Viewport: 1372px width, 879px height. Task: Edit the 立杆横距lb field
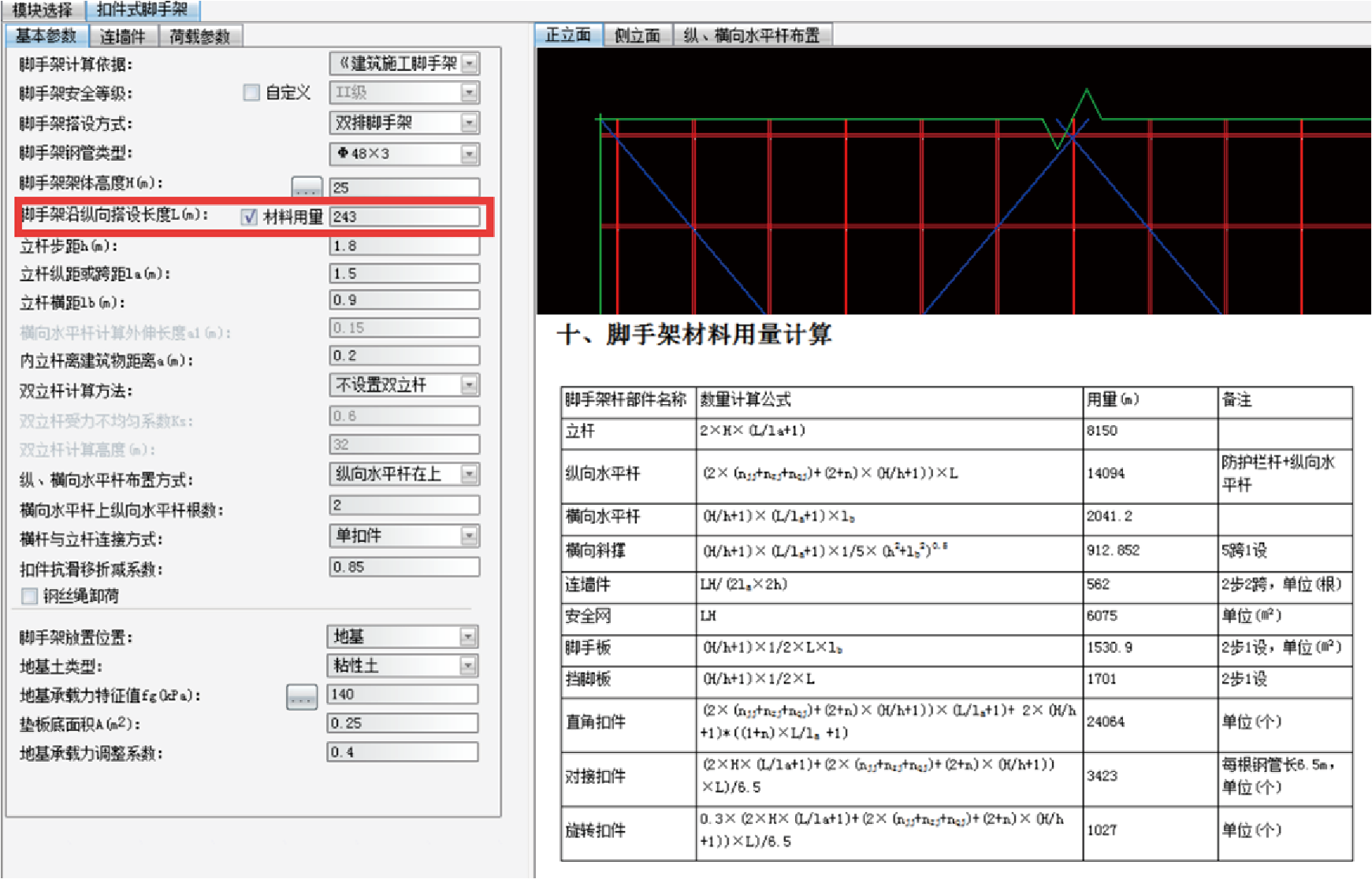coord(404,300)
